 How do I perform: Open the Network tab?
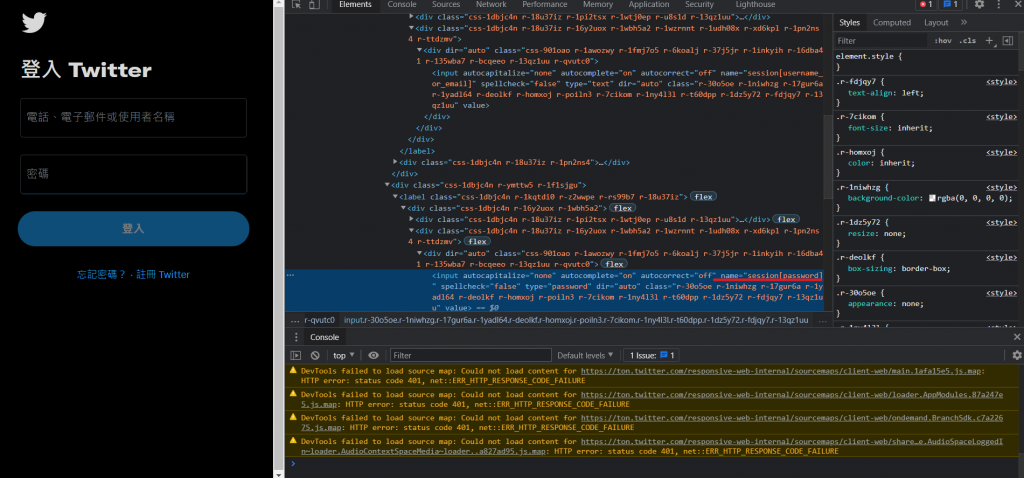[x=491, y=5]
